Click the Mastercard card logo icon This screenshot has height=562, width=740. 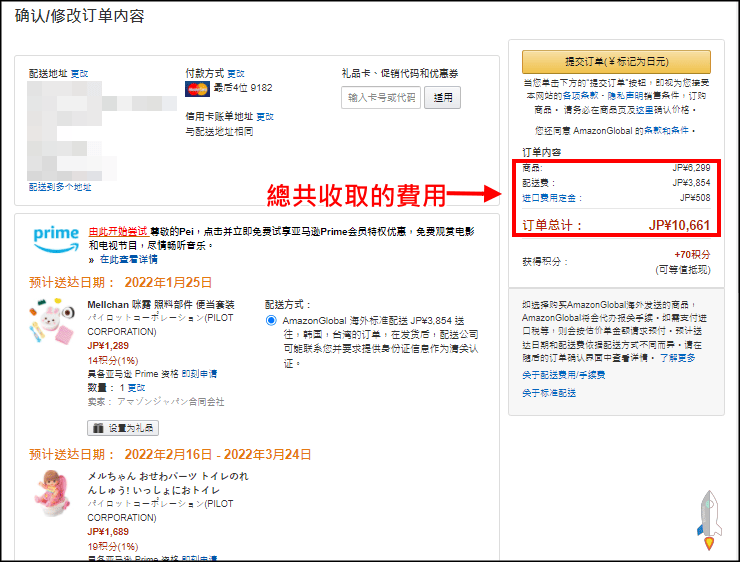tap(196, 88)
